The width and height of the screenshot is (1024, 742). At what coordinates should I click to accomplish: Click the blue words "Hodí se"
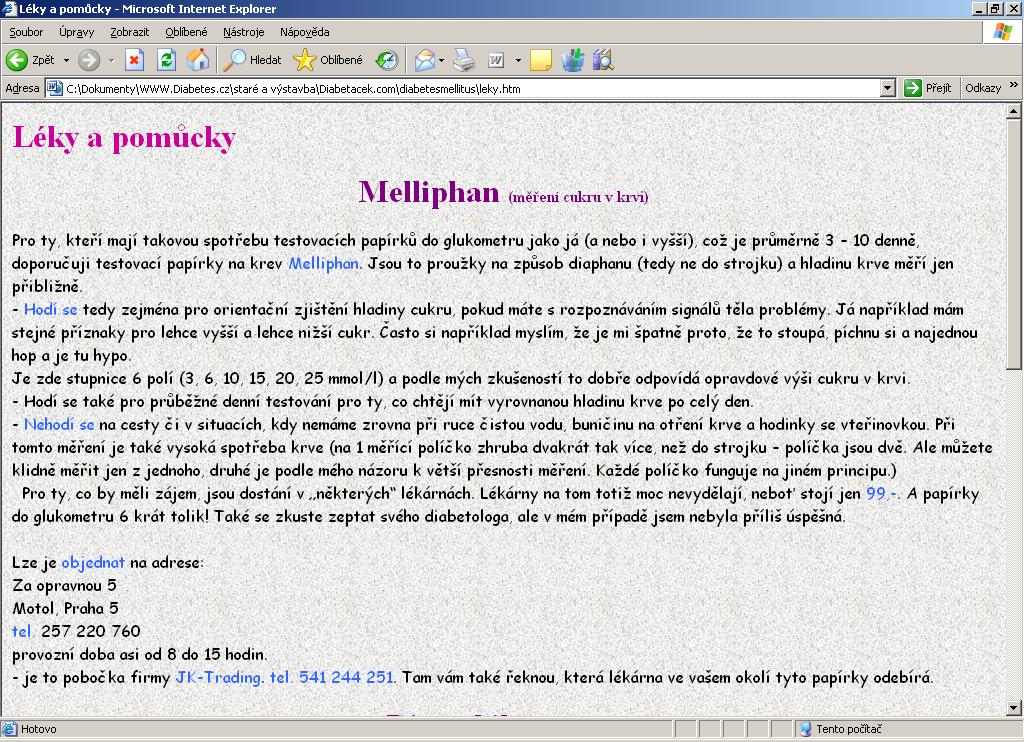coord(50,309)
